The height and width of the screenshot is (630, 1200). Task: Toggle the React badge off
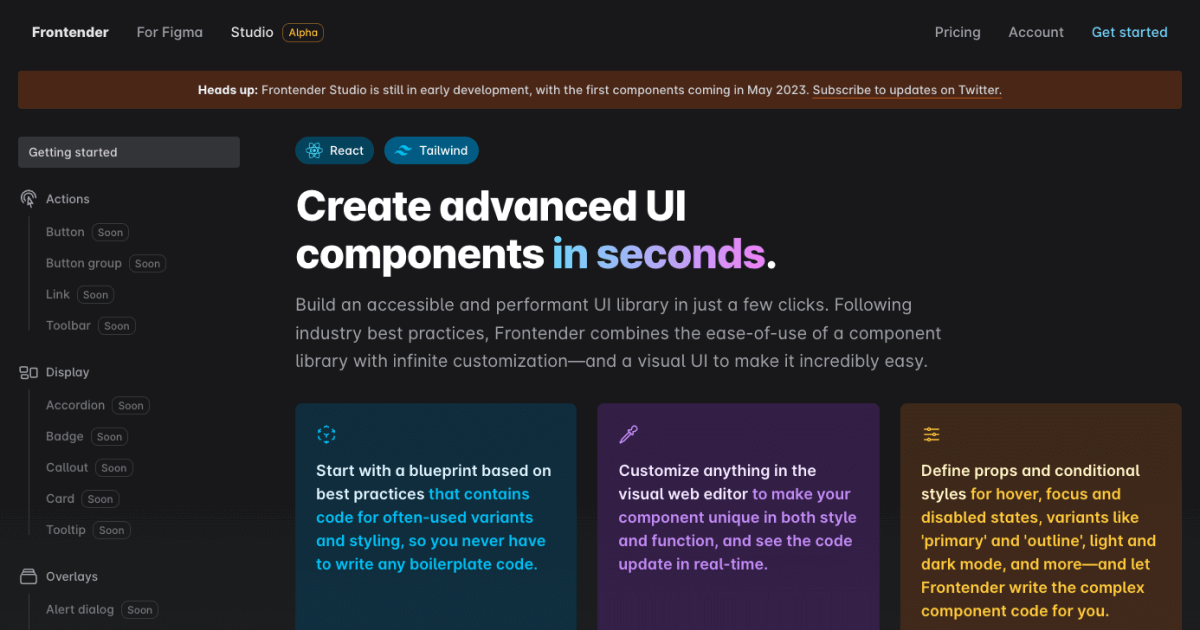334,150
